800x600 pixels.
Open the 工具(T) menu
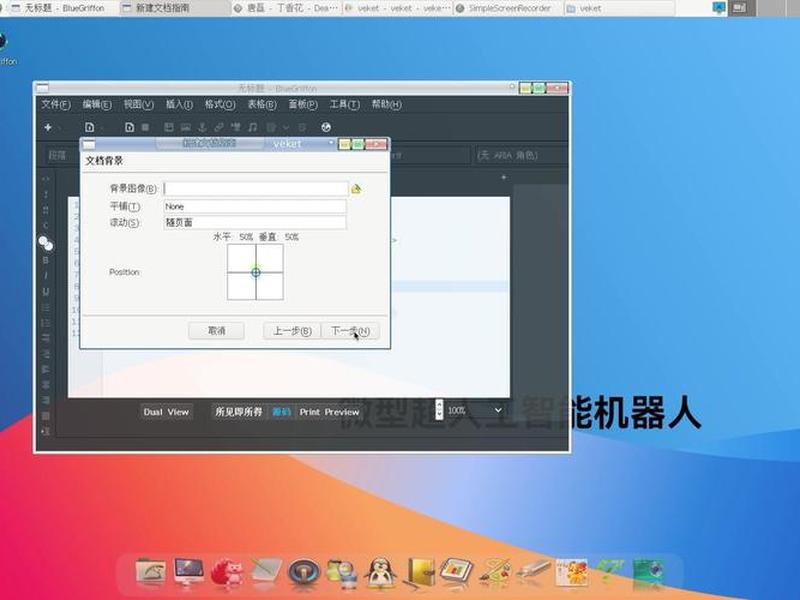pos(344,104)
